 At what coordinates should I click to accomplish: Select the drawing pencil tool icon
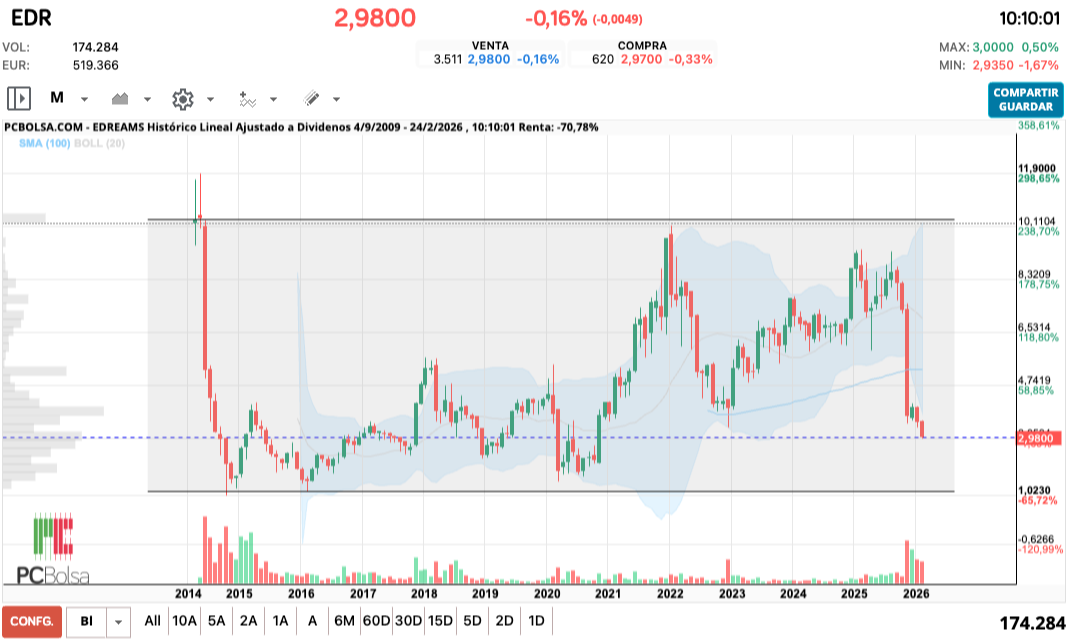[311, 98]
